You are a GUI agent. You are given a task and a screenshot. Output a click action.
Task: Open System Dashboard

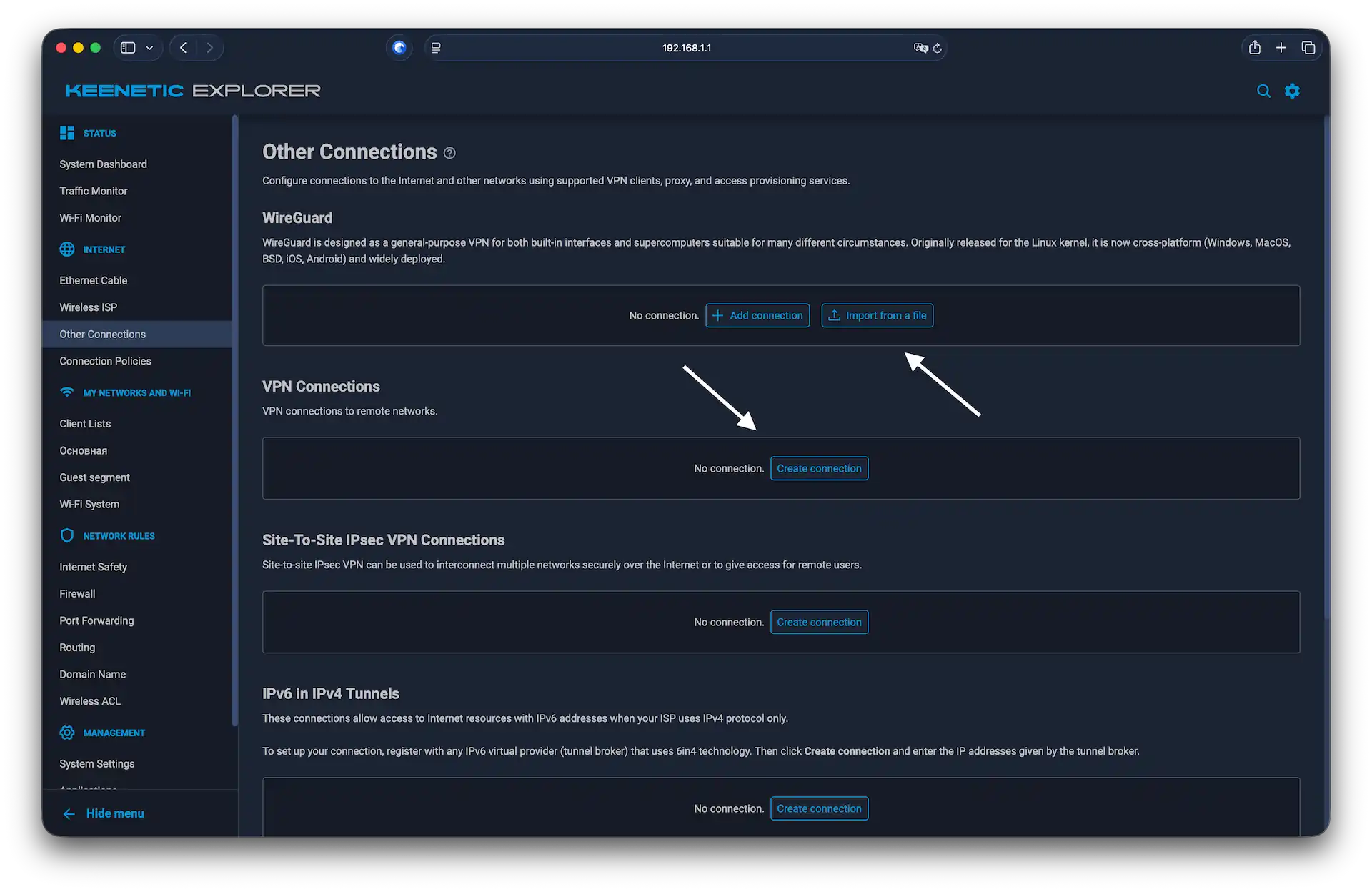pos(104,164)
